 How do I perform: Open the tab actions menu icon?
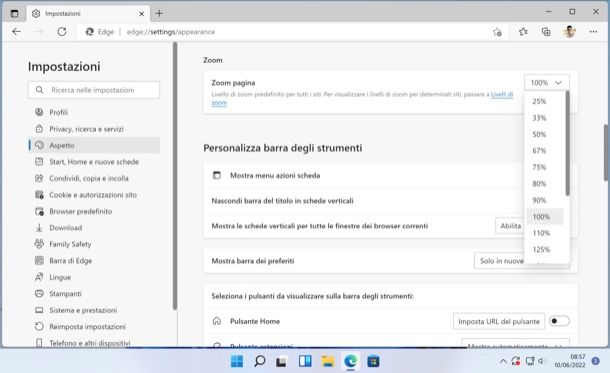click(14, 14)
